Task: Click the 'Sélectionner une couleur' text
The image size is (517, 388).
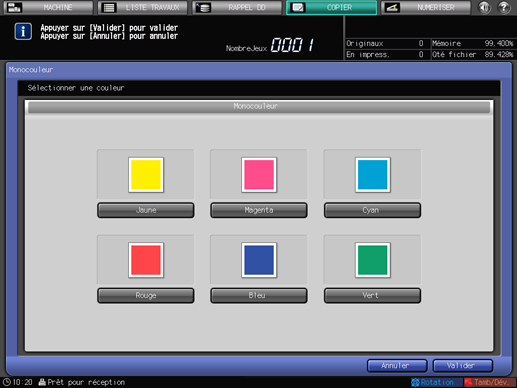Action: (x=76, y=88)
